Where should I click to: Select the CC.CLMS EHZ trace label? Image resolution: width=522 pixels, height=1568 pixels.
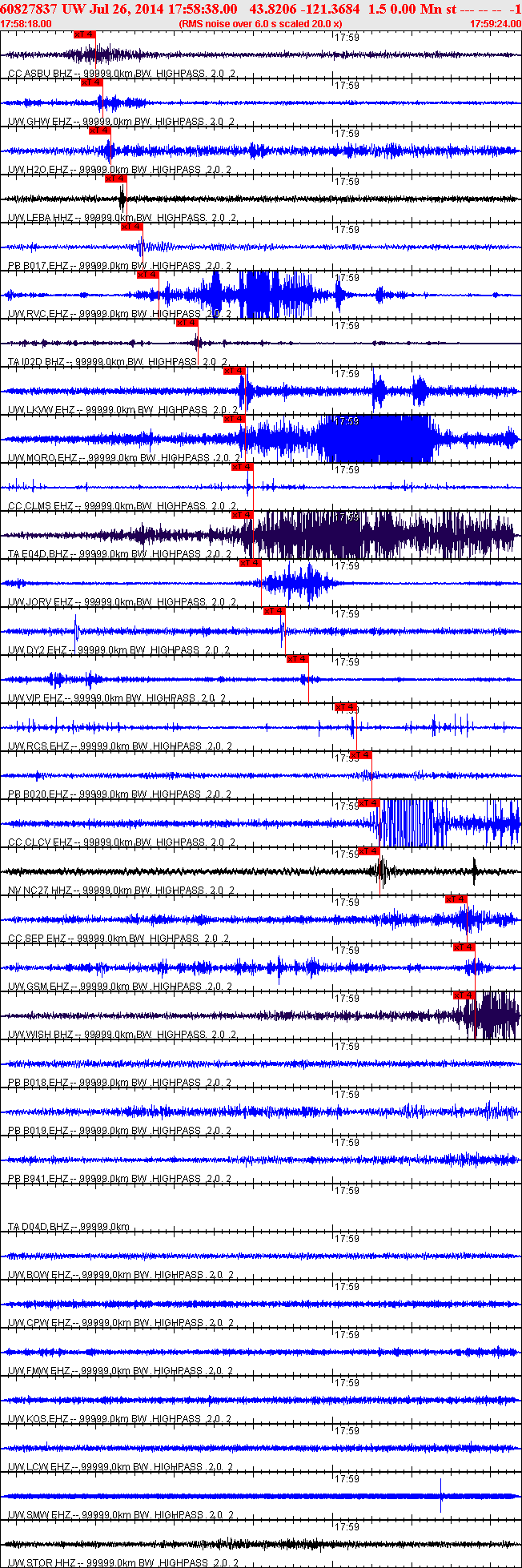click(x=122, y=506)
